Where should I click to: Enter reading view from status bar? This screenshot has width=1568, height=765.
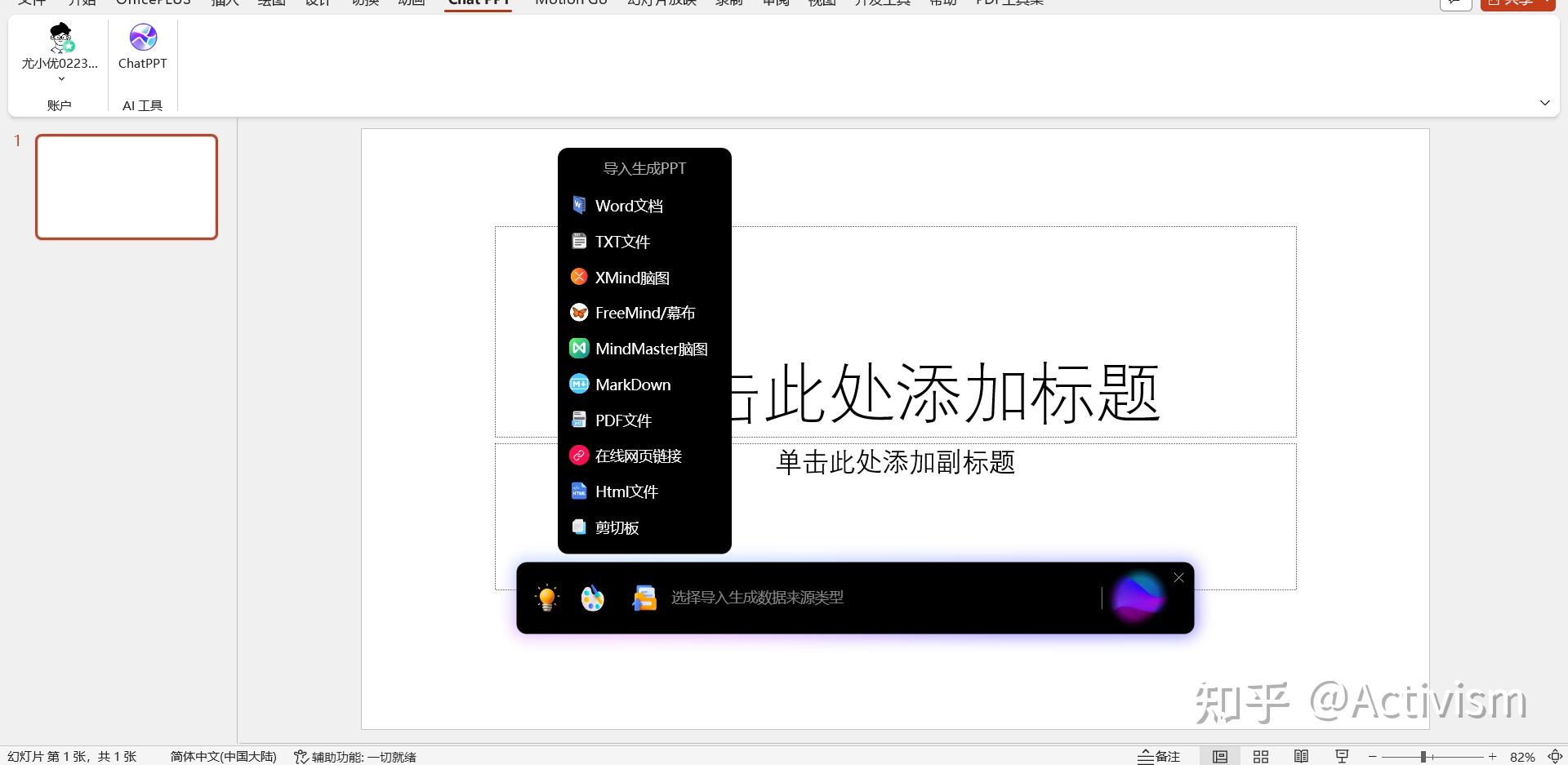(1302, 756)
